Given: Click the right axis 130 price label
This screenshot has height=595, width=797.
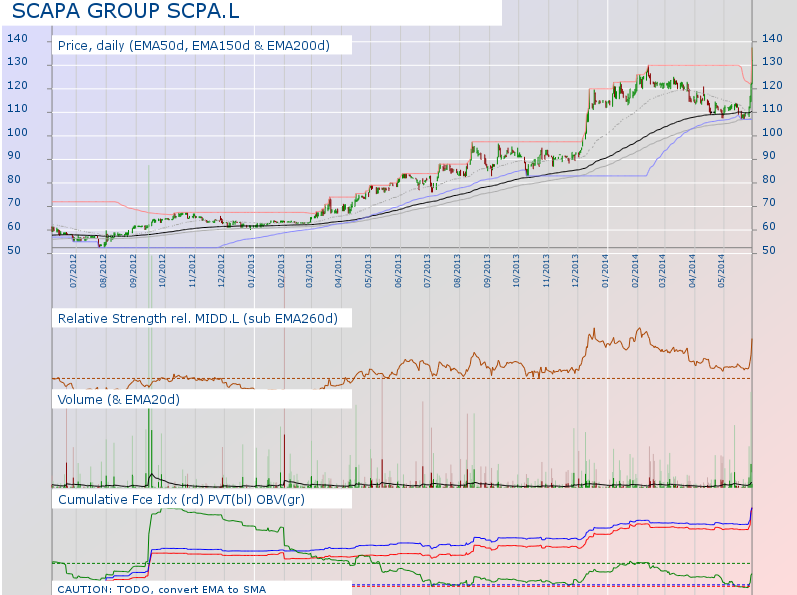Looking at the screenshot, I should coord(772,61).
